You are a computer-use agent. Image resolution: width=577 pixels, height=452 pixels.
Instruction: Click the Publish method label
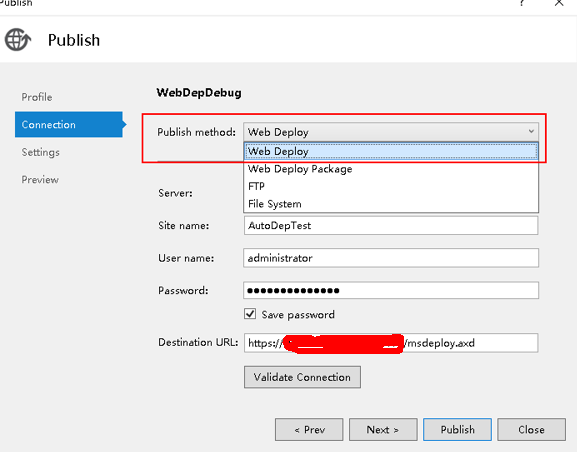click(197, 132)
